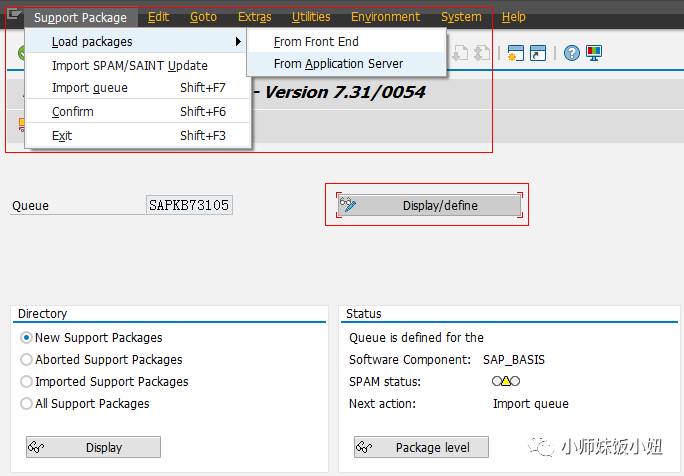Choose Confirm in Support Package menu
684x476 pixels.
138,112
